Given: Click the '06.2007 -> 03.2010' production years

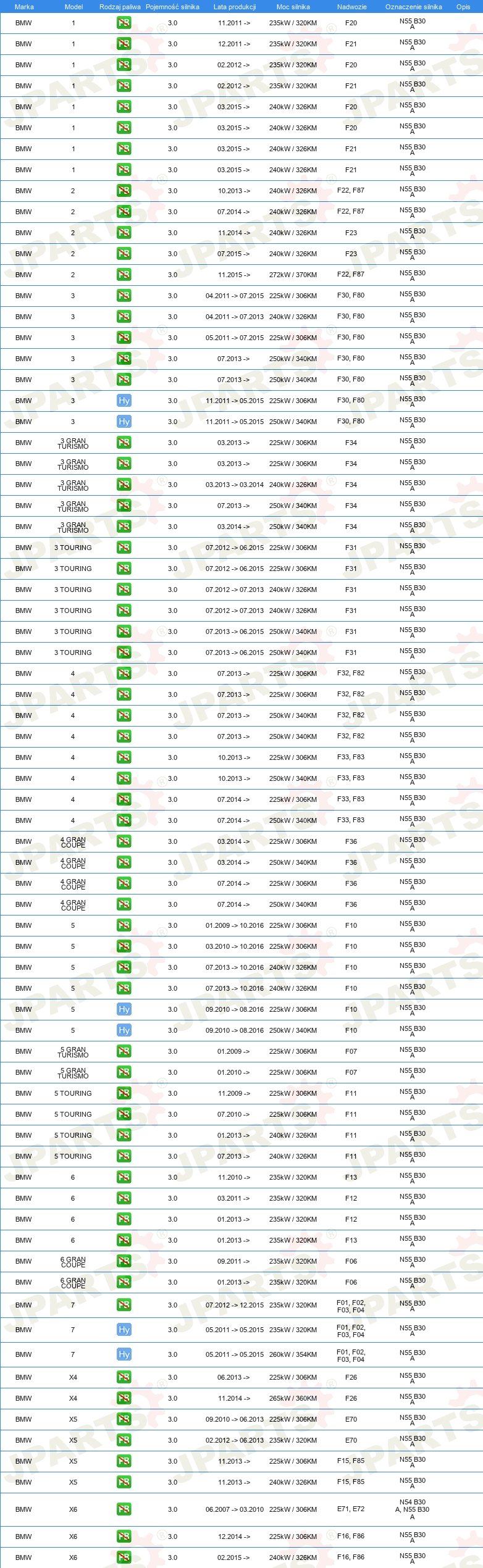Looking at the screenshot, I should (x=235, y=1509).
